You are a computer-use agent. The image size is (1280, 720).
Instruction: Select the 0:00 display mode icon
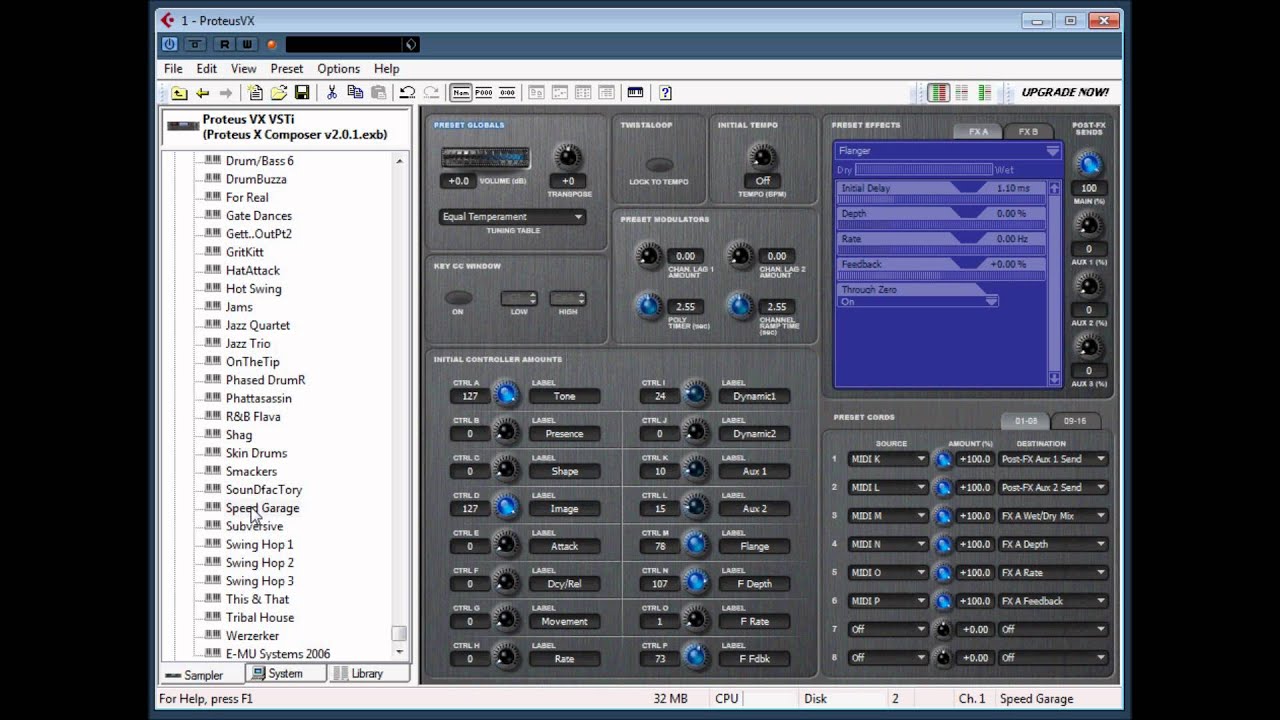[x=507, y=93]
